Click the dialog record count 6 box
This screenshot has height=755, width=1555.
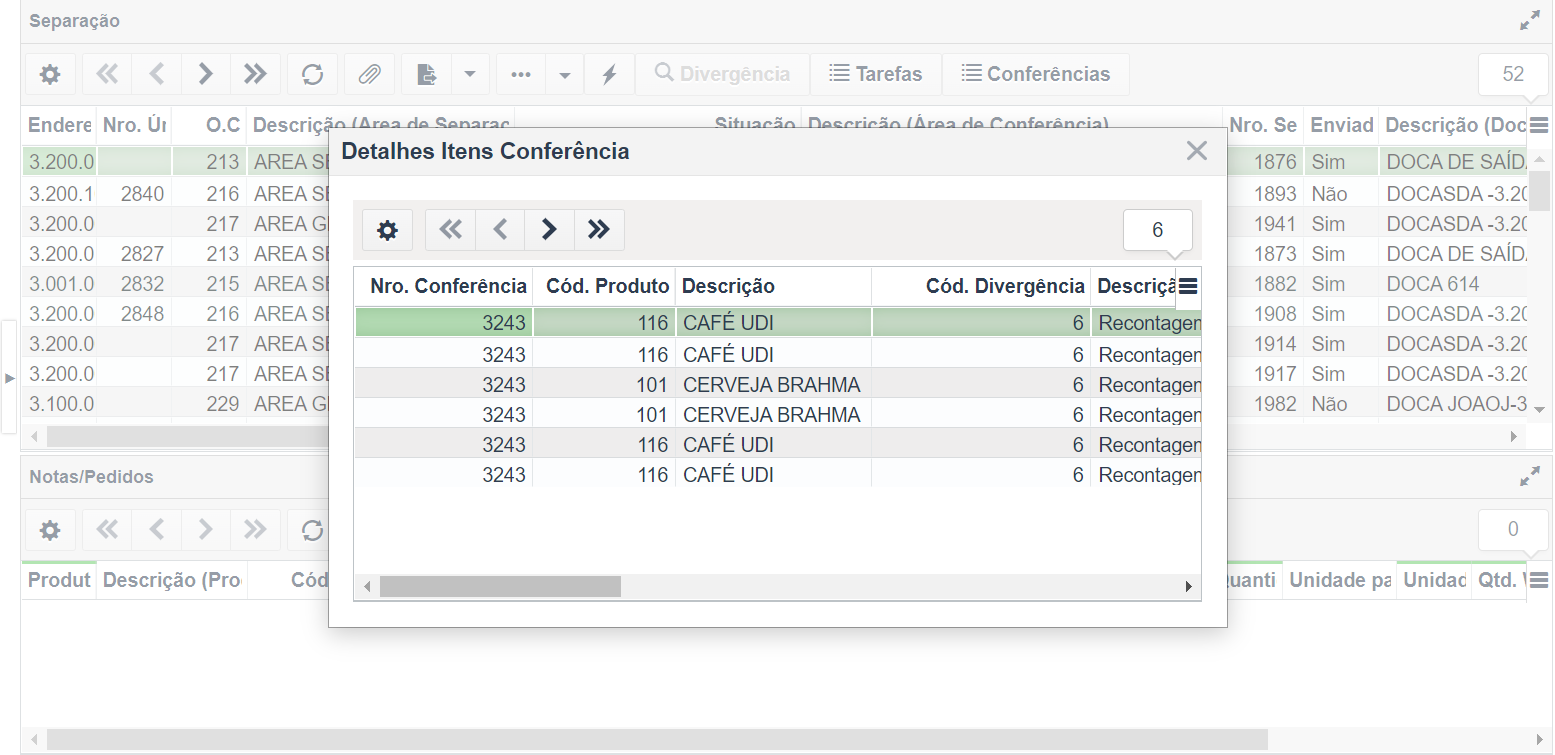pyautogui.click(x=1158, y=230)
